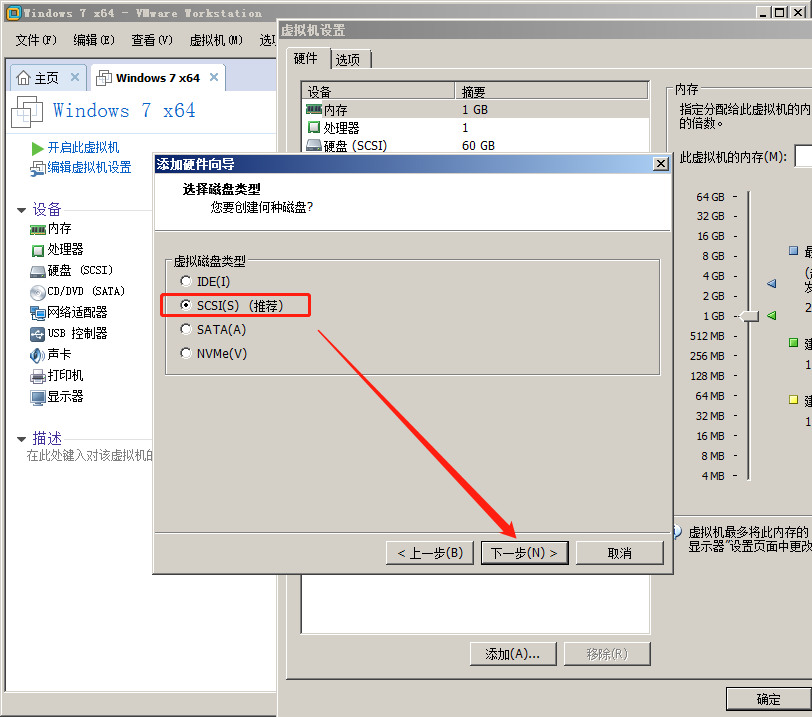Close the Windows 7 x64 tab

click(214, 77)
